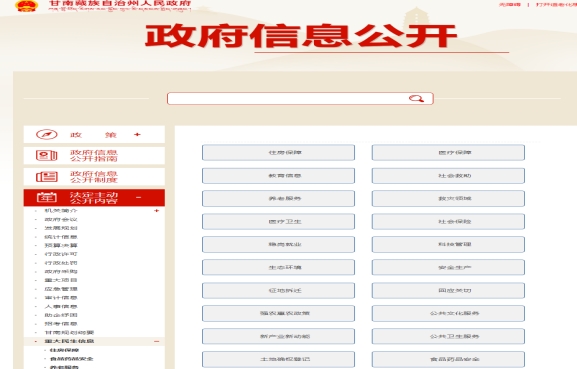The image size is (577, 369).
Task: Click the 公共文化服务 grid button
Action: tap(448, 313)
